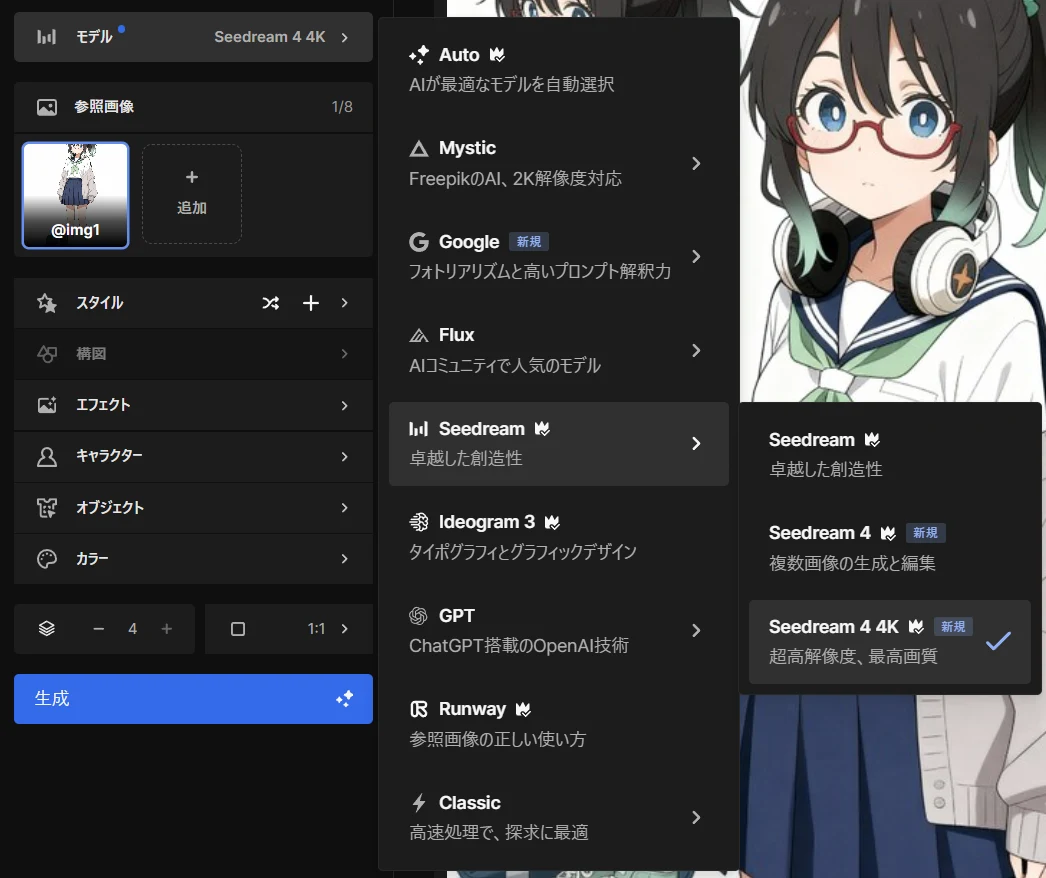Expand the オブジェクト row chevron
Viewport: 1046px width, 878px height.
[344, 508]
